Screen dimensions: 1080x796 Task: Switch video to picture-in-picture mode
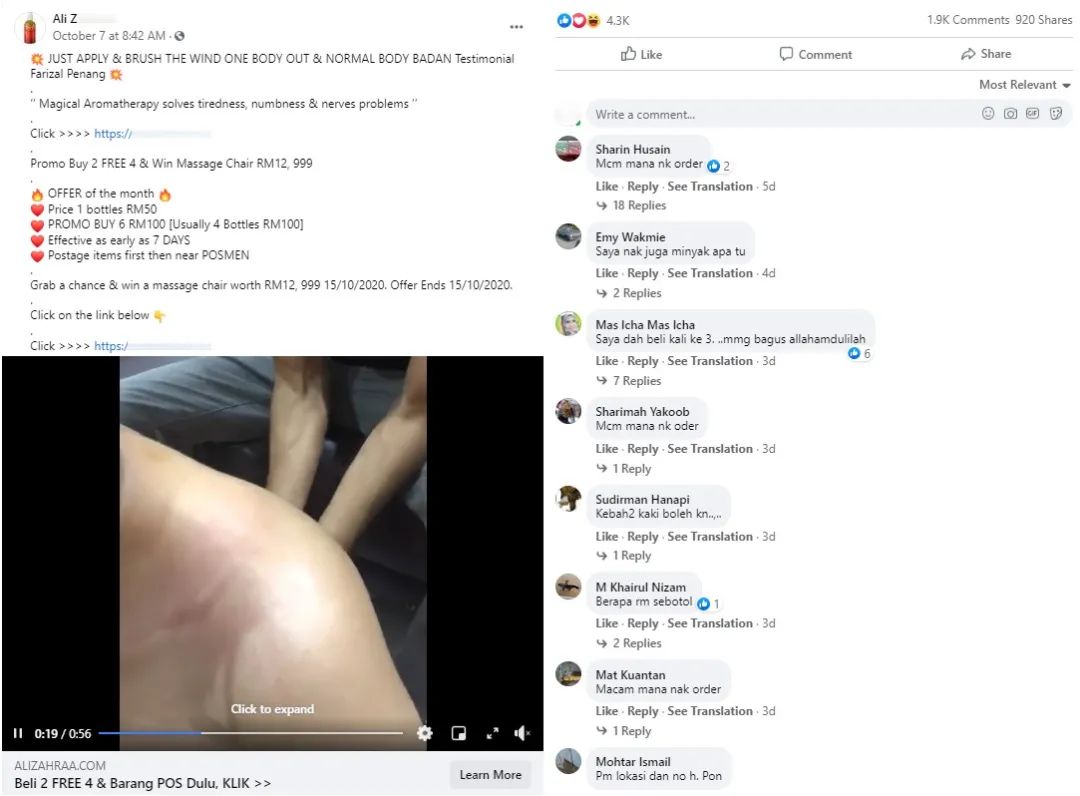[x=459, y=733]
